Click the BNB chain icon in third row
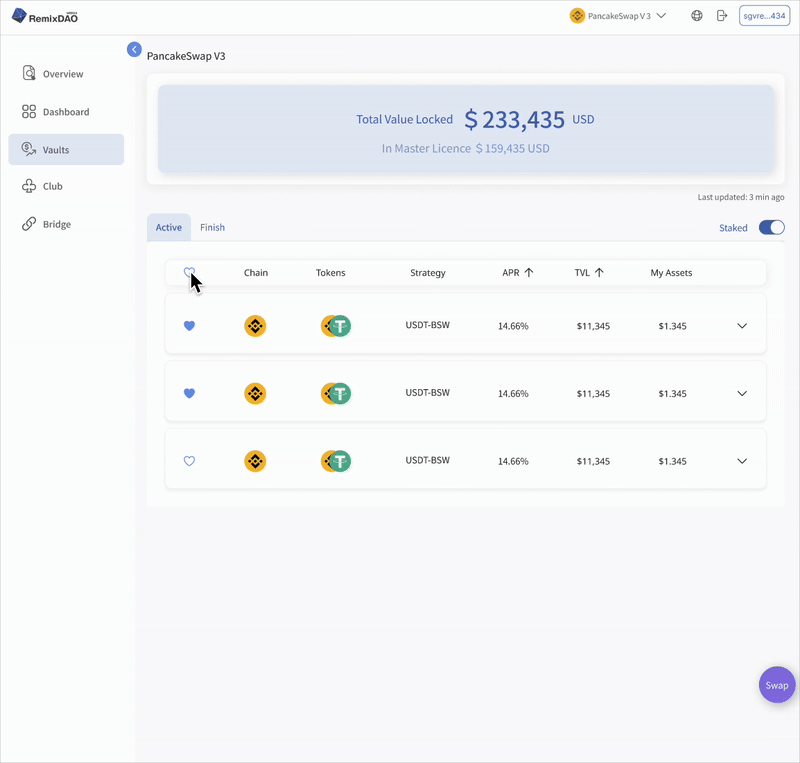This screenshot has width=800, height=763. [x=255, y=461]
